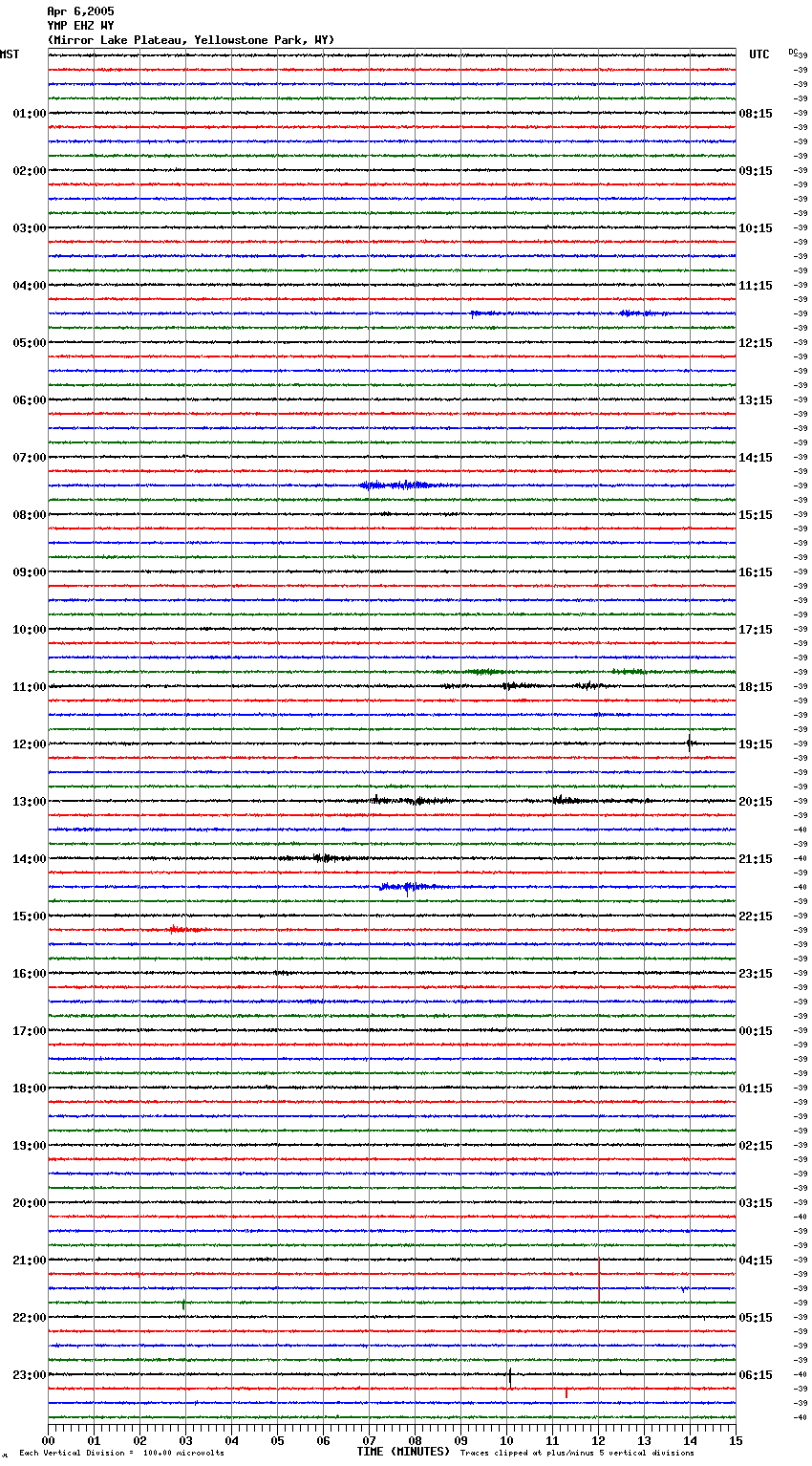Screen dimensions: 812x1466
Task: Select the 09:00 MST time label
Action: (x=30, y=572)
